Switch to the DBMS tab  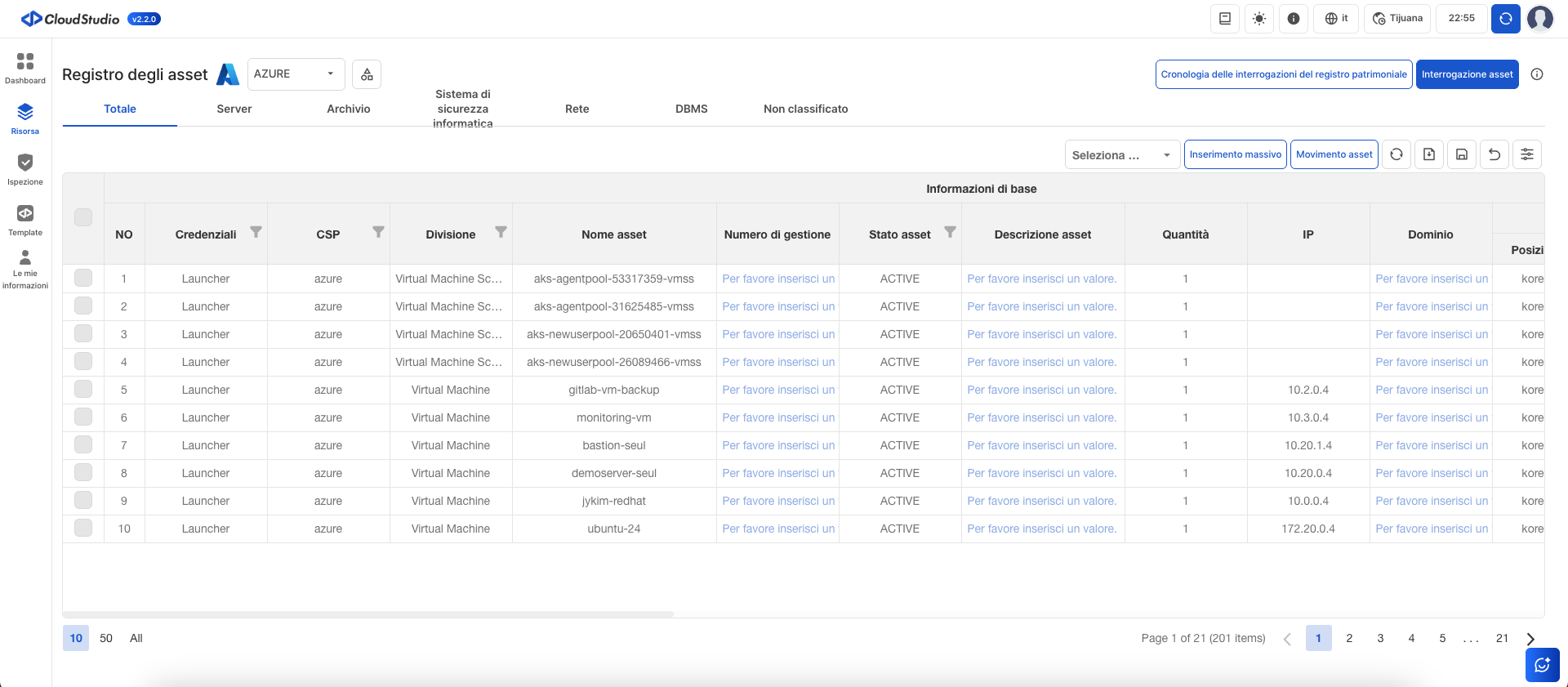coord(692,109)
